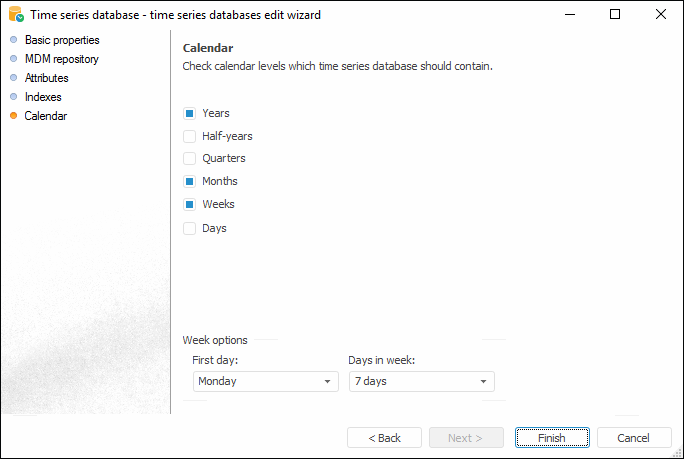The image size is (684, 459).
Task: Enable the Half-years checkbox
Action: pos(189,136)
